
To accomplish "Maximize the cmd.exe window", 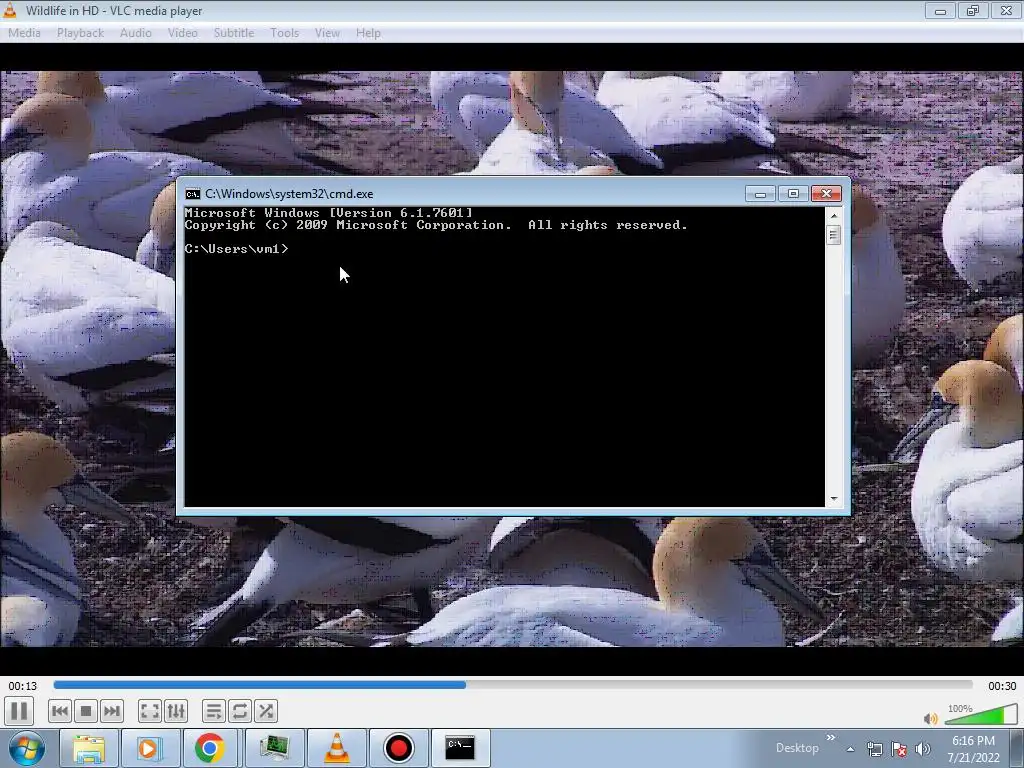I will coord(793,194).
